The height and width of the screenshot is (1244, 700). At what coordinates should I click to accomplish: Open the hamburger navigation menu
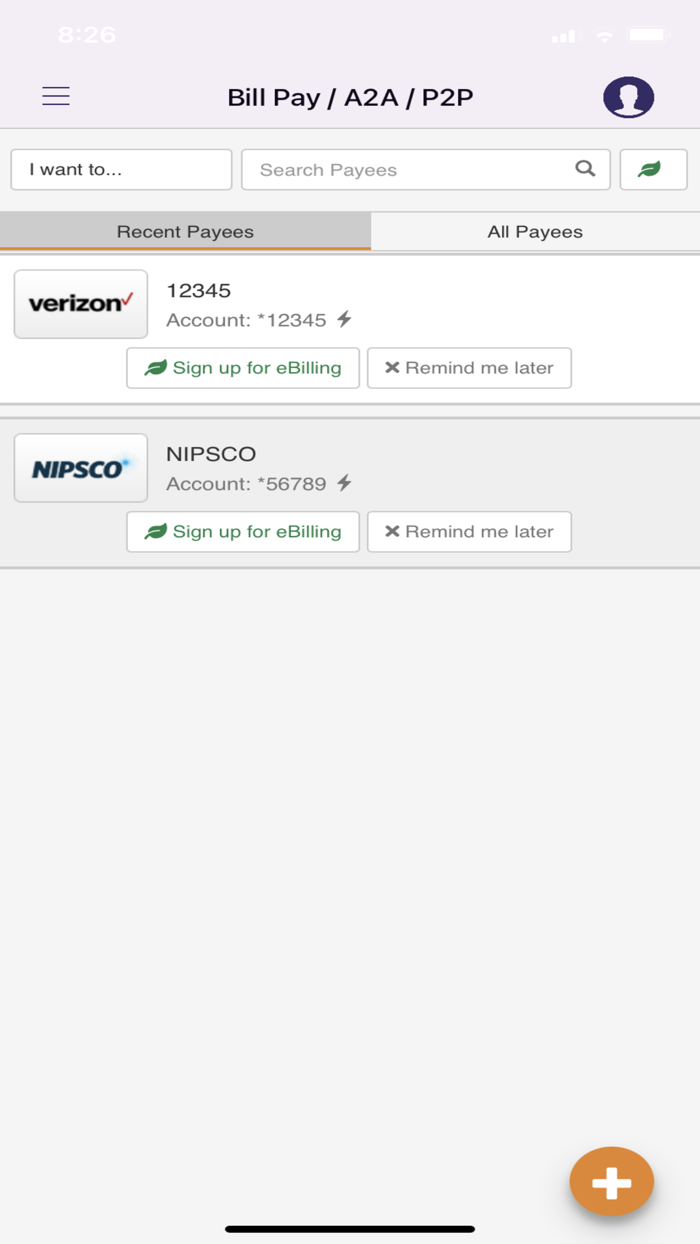(56, 96)
